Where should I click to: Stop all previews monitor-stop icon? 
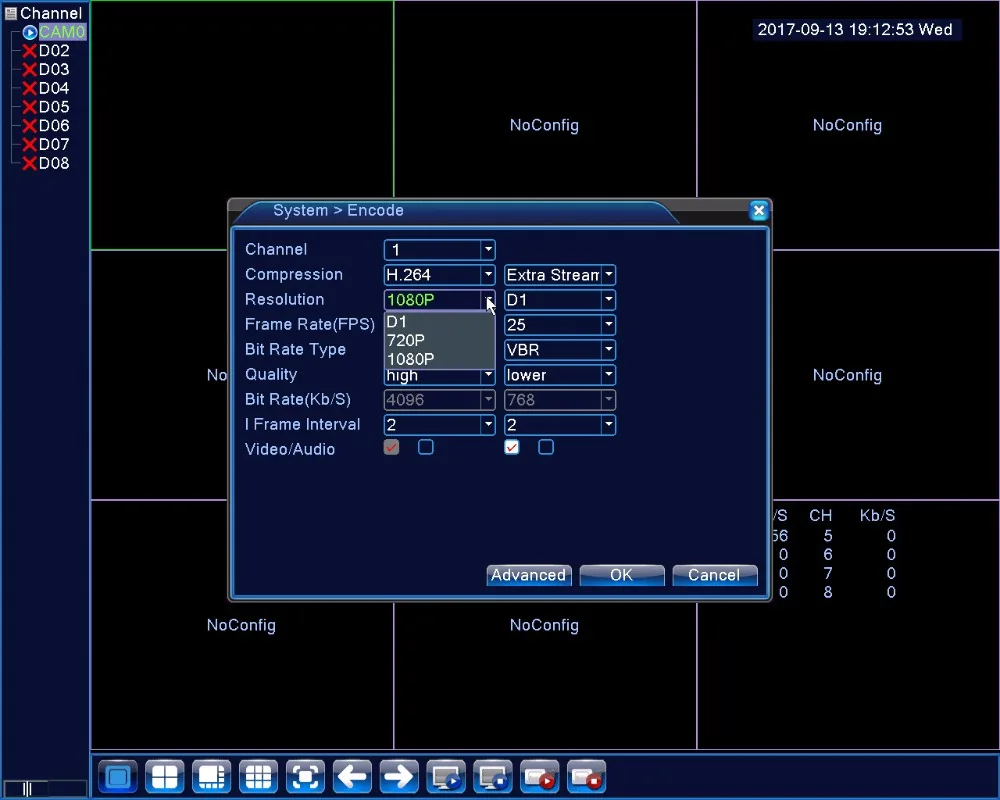pyautogui.click(x=493, y=776)
